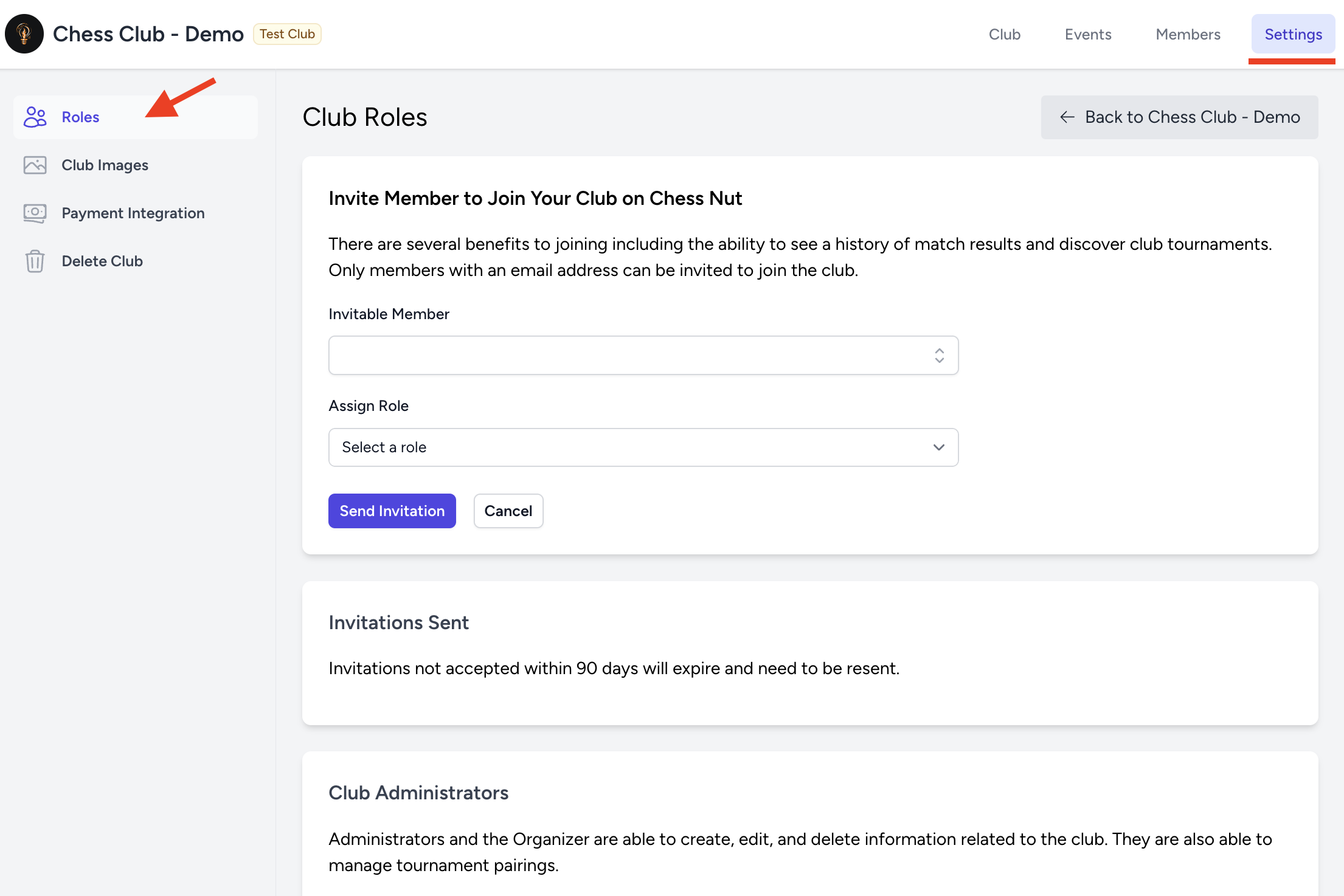Click the Roles people icon in sidebar
Image resolution: width=1344 pixels, height=896 pixels.
[x=35, y=117]
